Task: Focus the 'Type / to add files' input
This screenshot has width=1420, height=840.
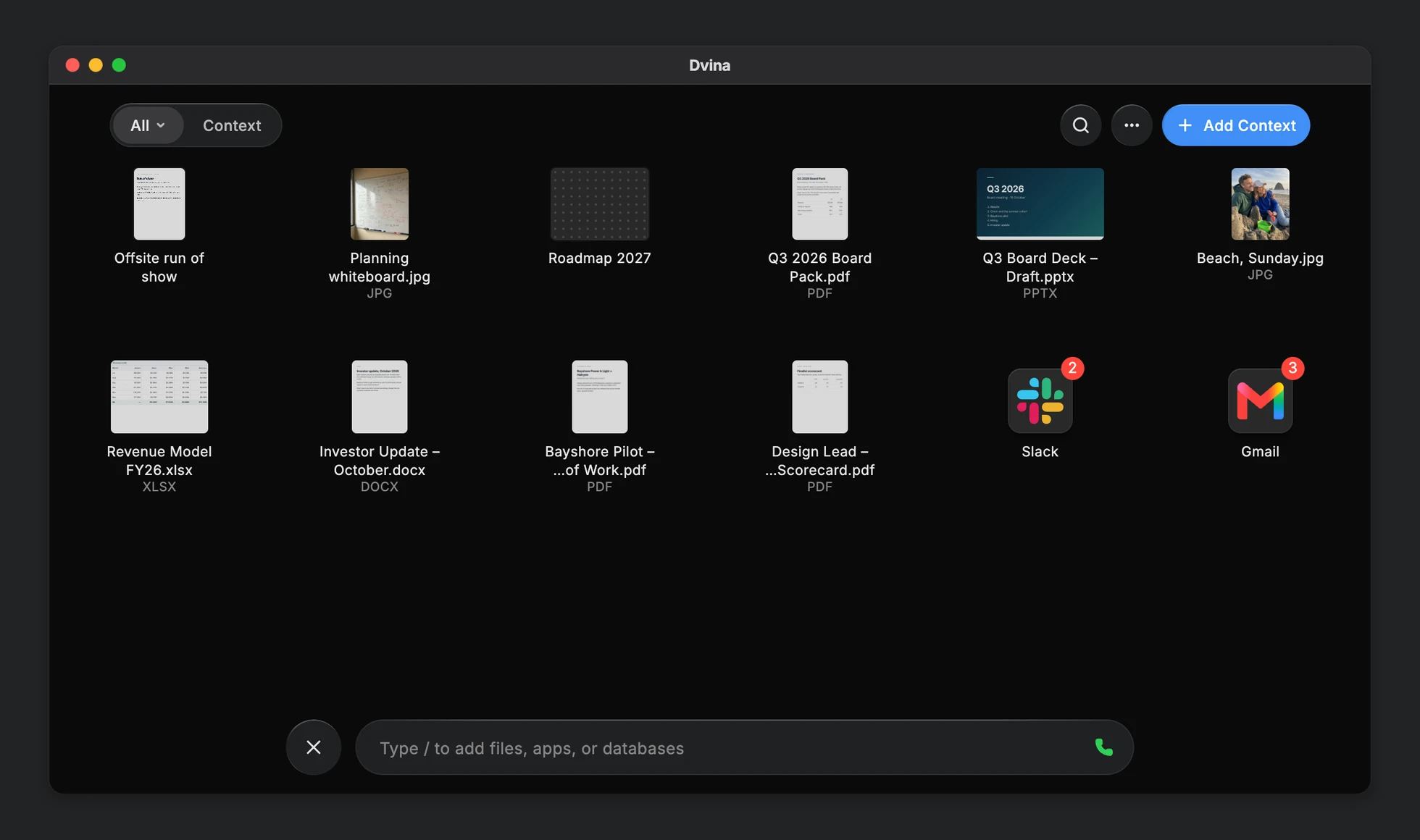Action: click(x=744, y=747)
